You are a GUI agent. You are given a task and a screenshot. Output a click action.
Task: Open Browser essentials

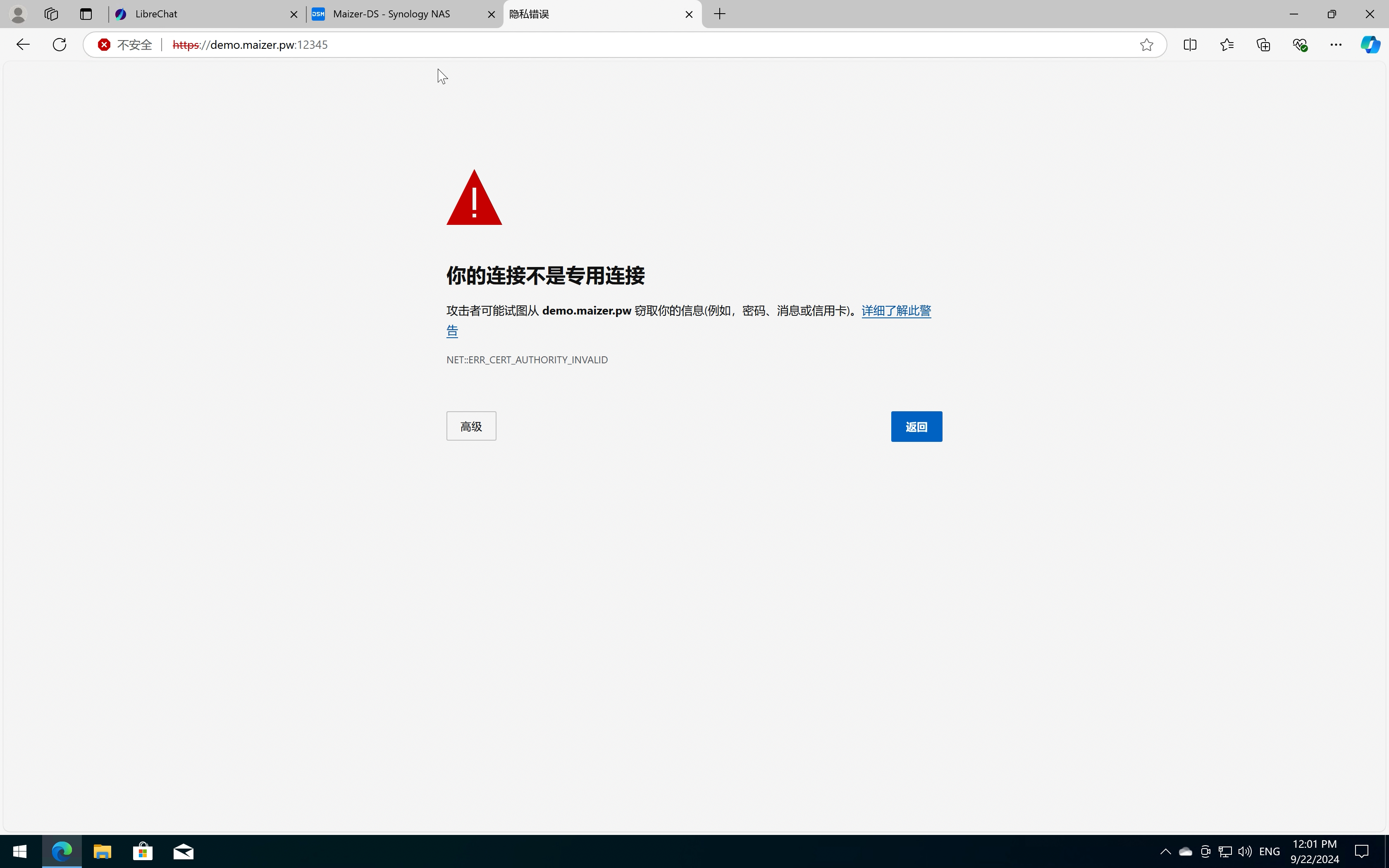(1300, 44)
